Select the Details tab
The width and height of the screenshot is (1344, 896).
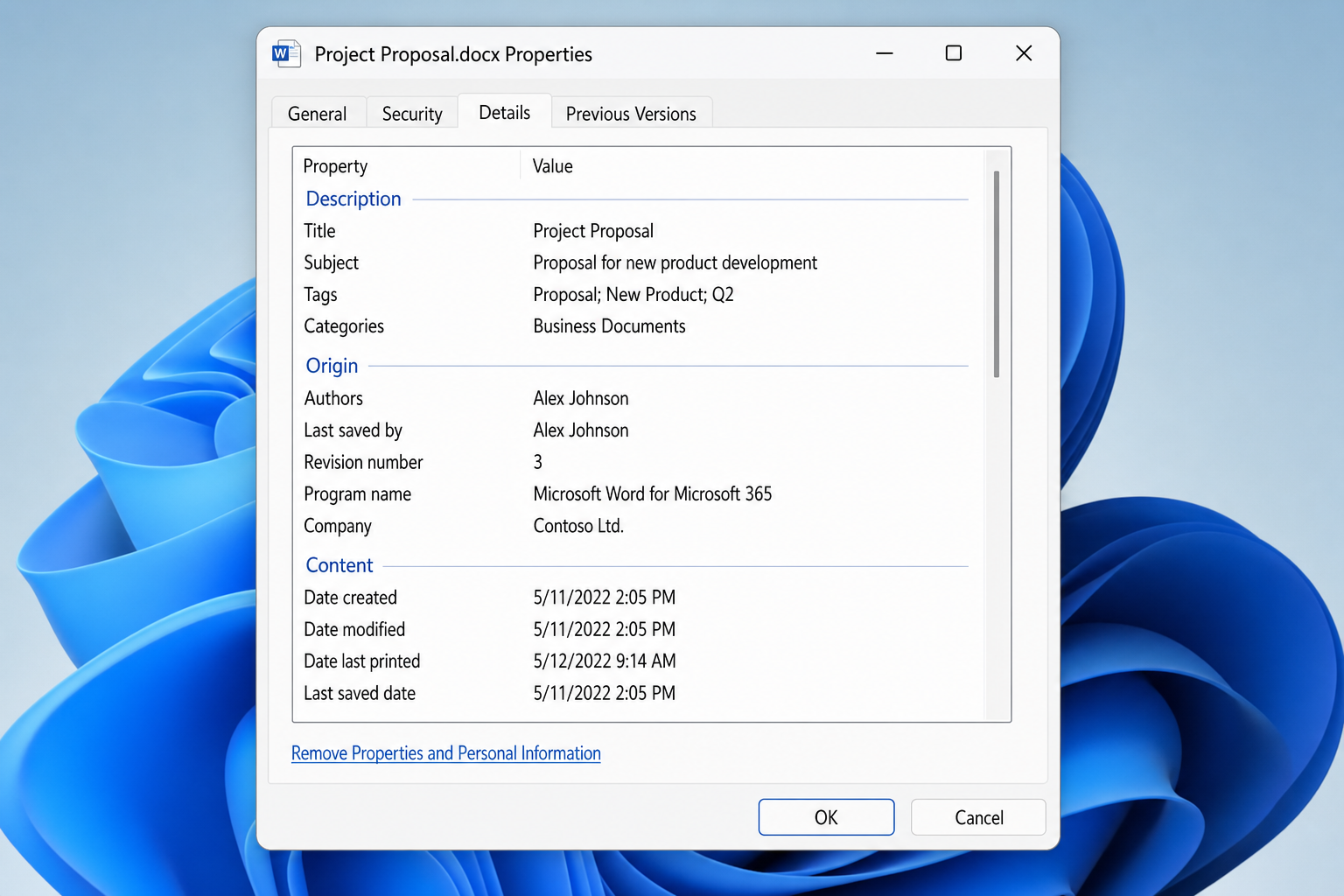point(505,112)
